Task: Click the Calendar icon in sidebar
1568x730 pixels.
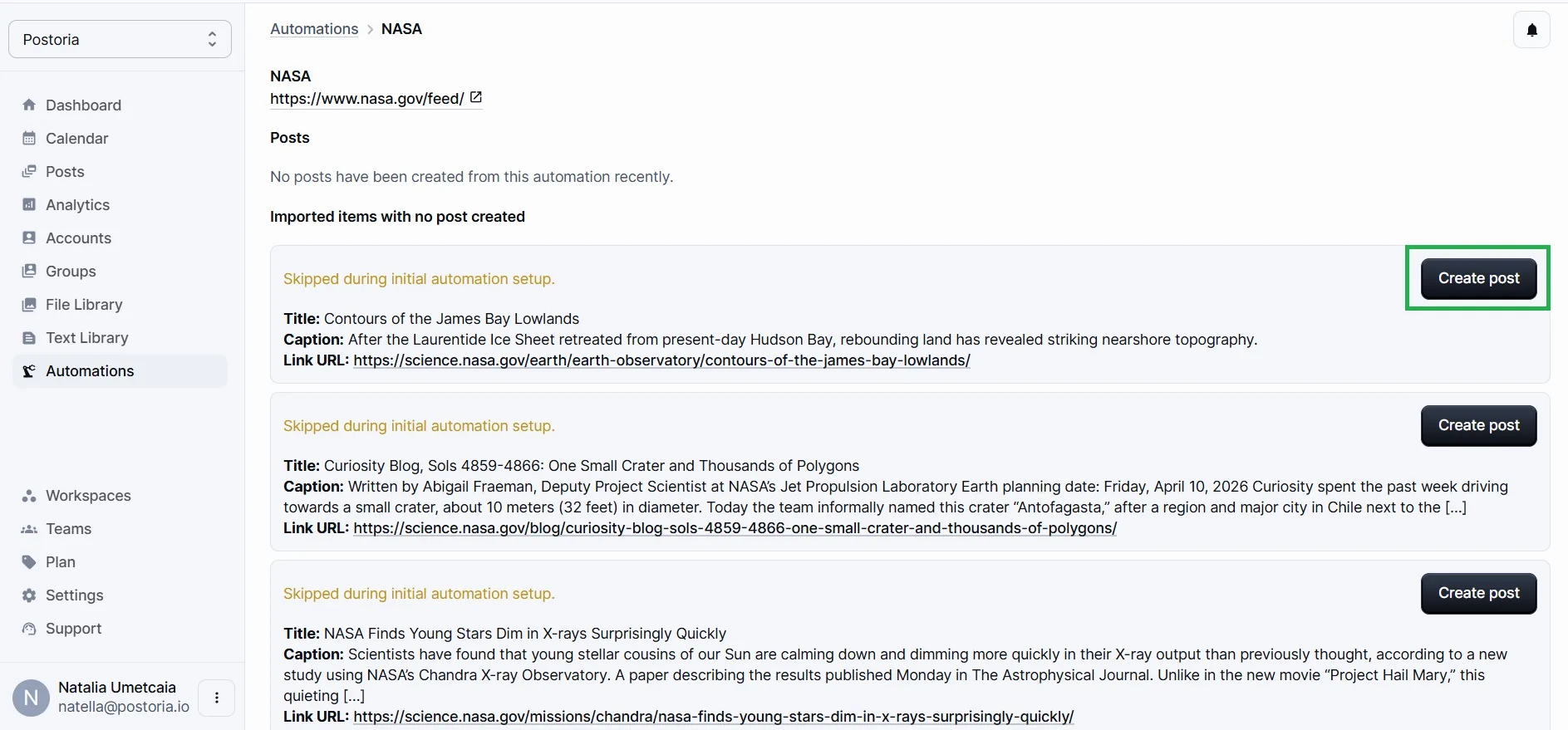Action: click(x=29, y=138)
